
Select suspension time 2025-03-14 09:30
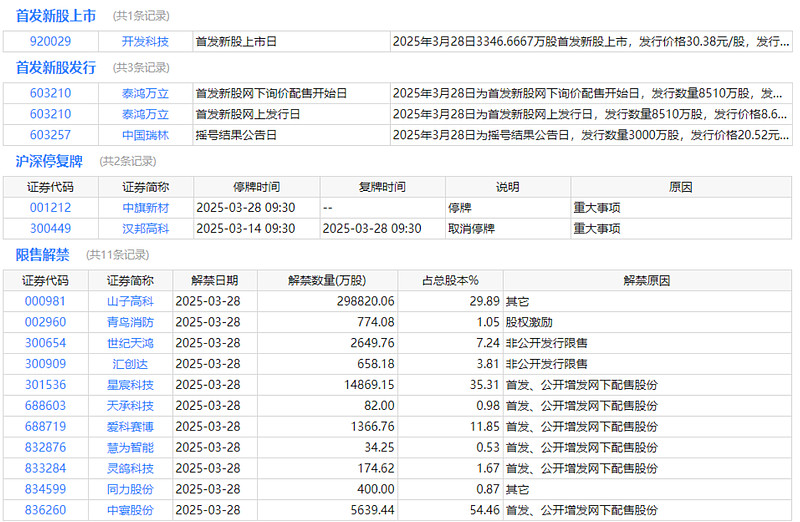tap(246, 229)
